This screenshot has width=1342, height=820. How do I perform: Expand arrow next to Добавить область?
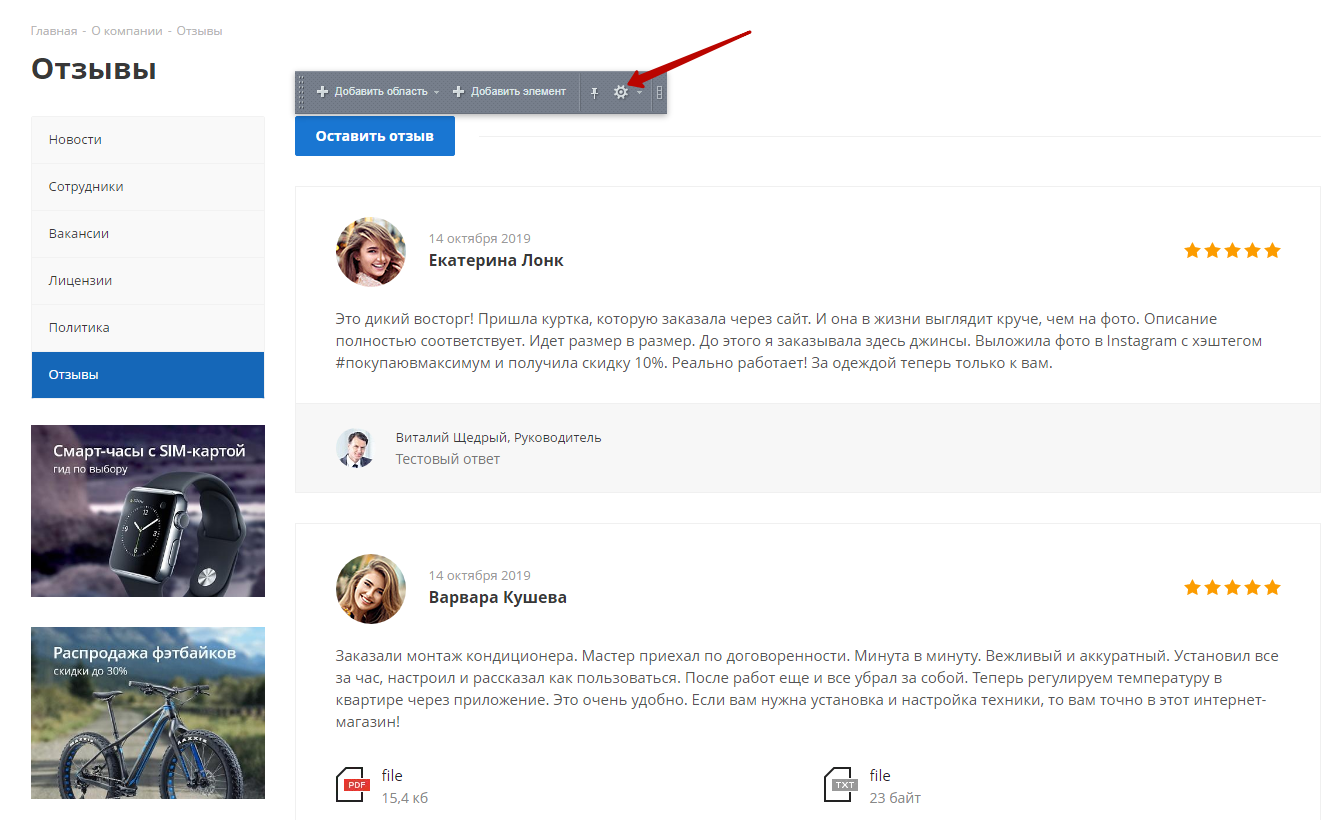436,93
